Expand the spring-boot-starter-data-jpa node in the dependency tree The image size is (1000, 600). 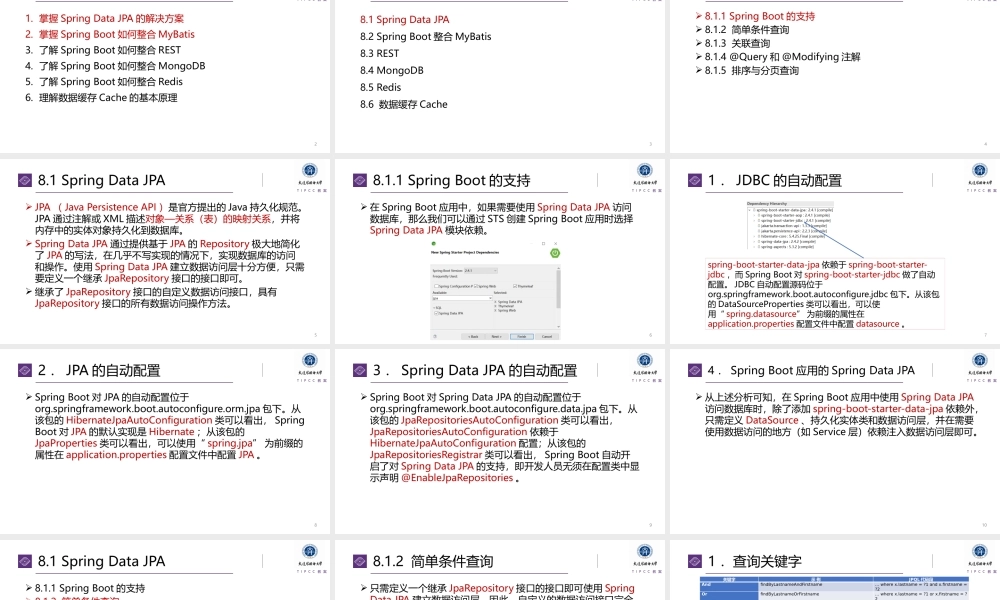tap(750, 210)
